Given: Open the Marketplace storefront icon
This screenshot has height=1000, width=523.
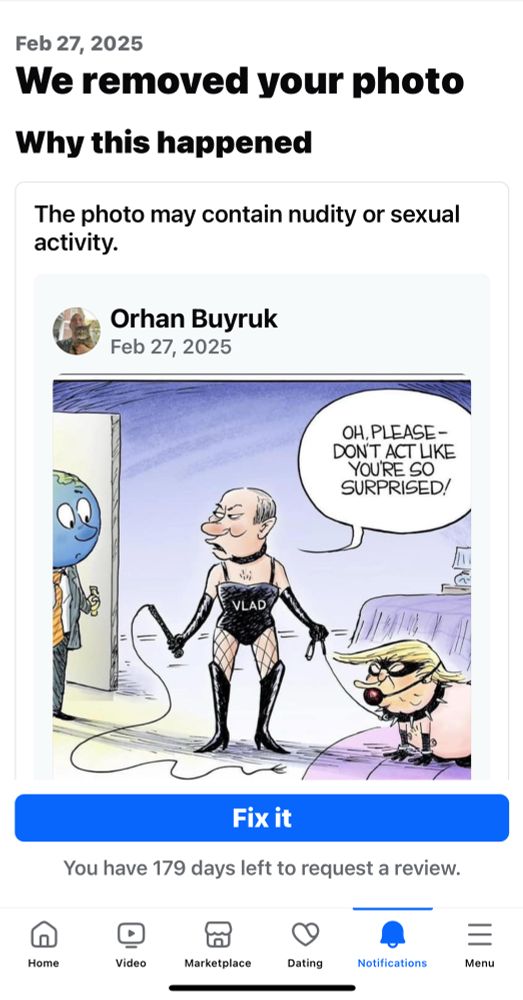Looking at the screenshot, I should pyautogui.click(x=217, y=935).
